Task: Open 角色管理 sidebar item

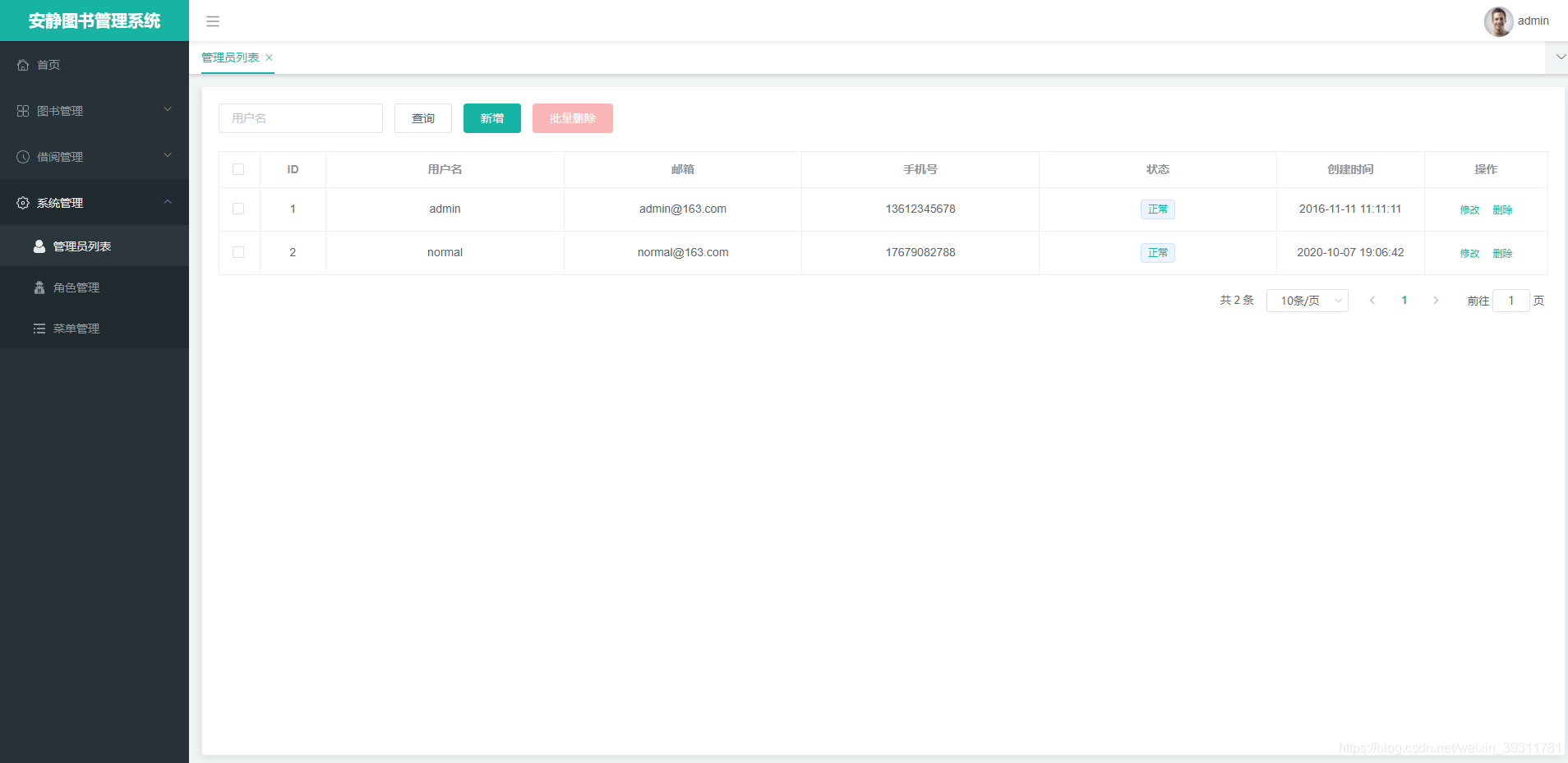Action: 95,287
